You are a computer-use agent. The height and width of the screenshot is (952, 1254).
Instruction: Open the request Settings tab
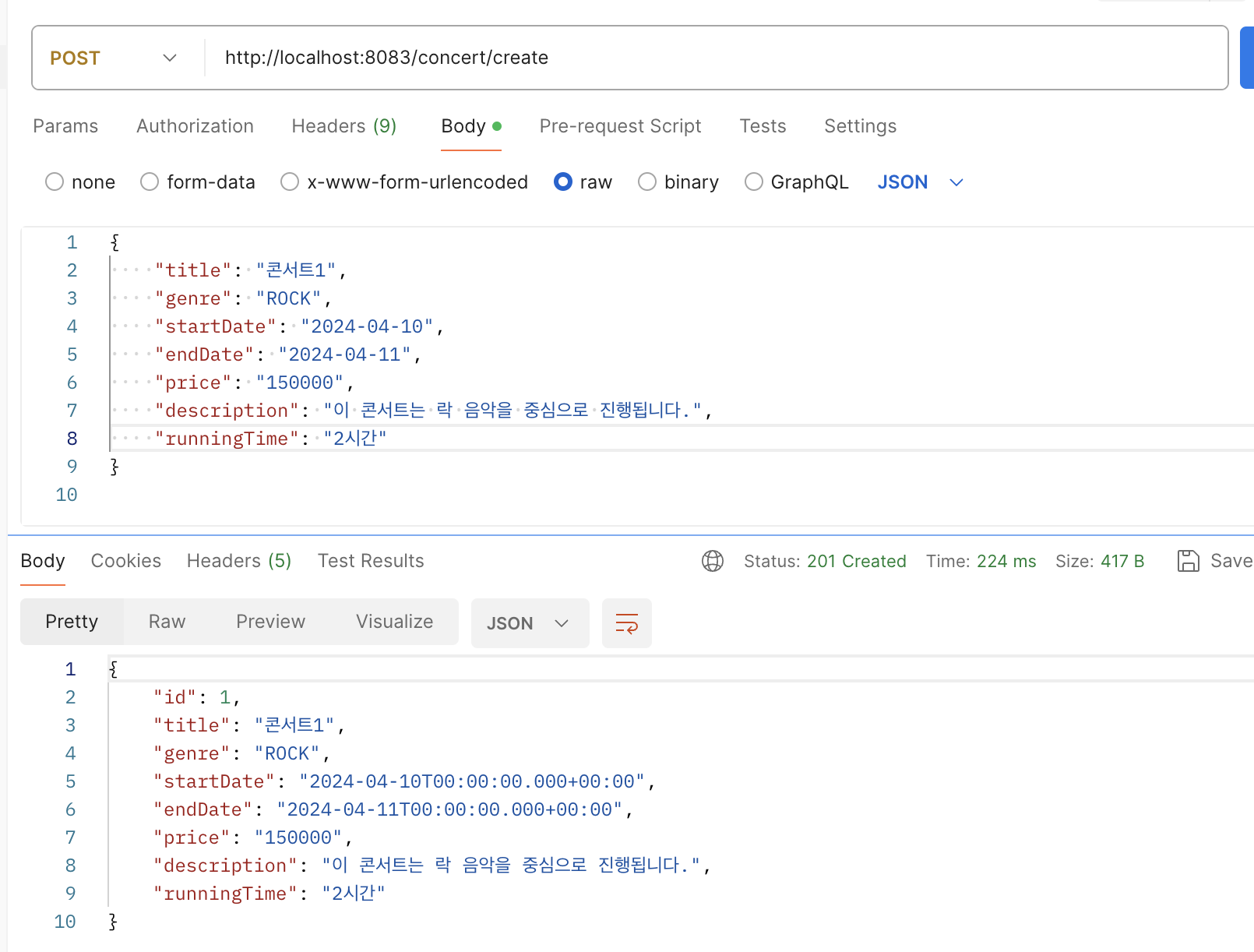[860, 126]
